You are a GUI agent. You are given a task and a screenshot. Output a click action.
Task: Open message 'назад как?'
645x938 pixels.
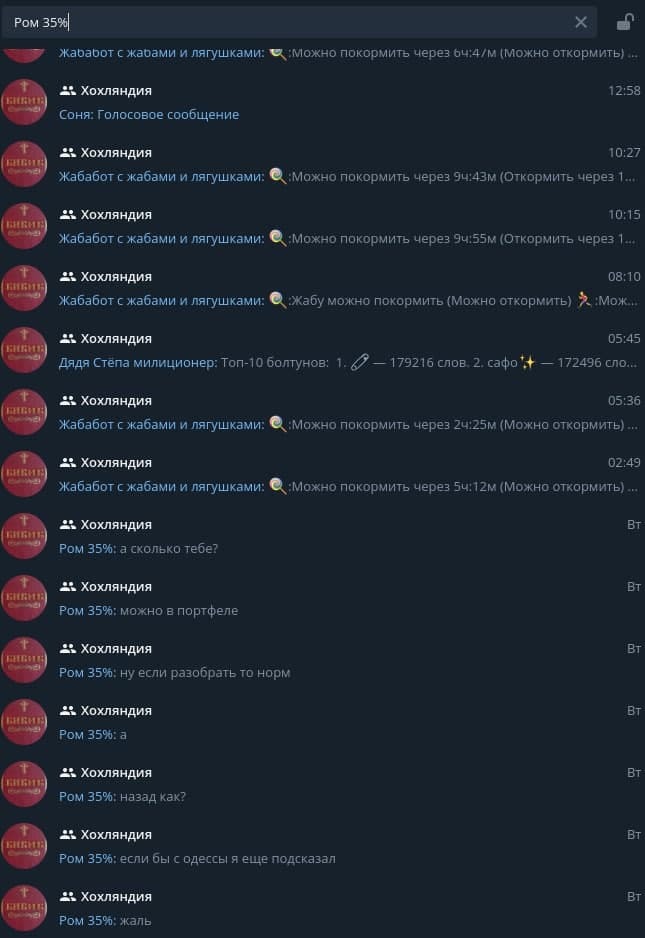coord(322,784)
